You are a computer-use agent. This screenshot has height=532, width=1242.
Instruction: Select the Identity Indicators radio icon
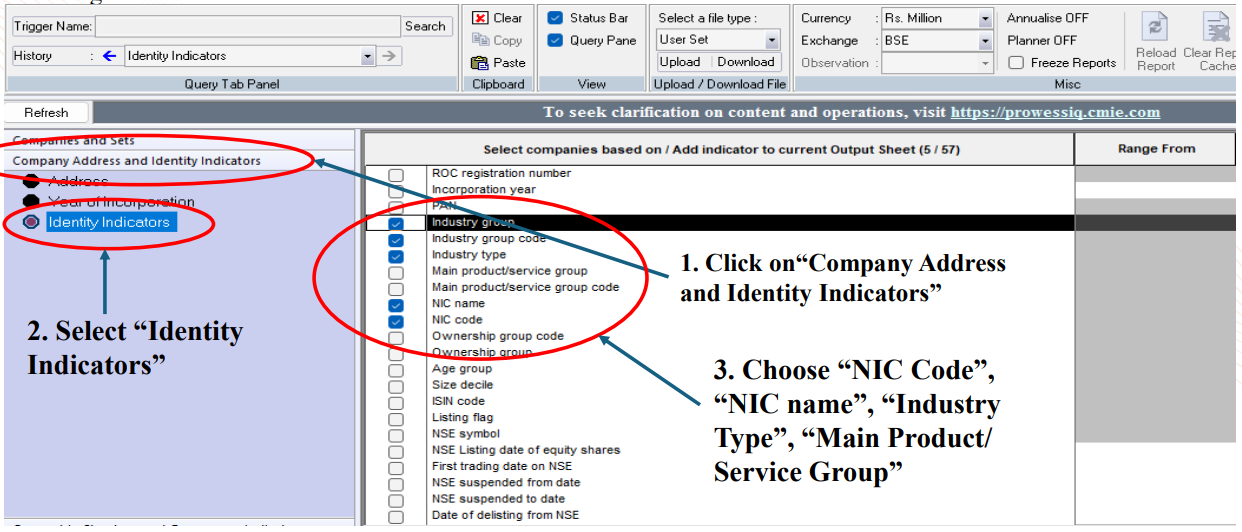click(31, 222)
